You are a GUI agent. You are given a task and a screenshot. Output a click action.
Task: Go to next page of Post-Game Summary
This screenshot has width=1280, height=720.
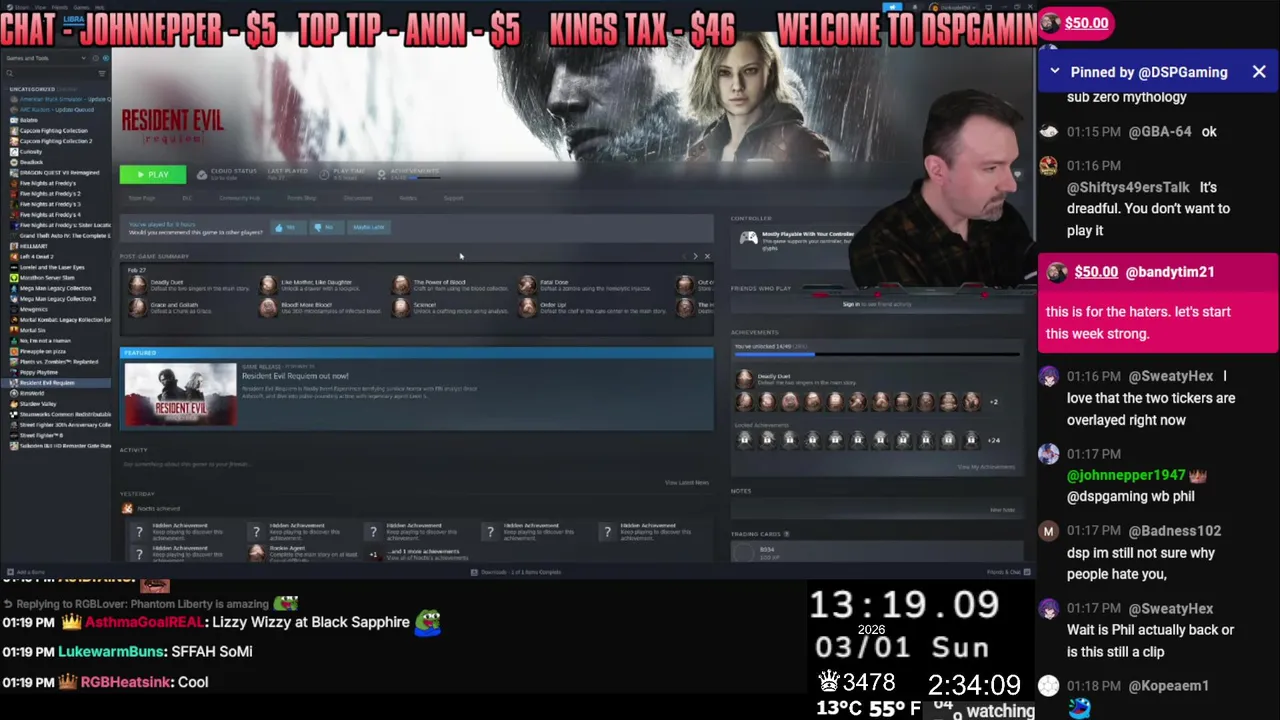point(695,257)
